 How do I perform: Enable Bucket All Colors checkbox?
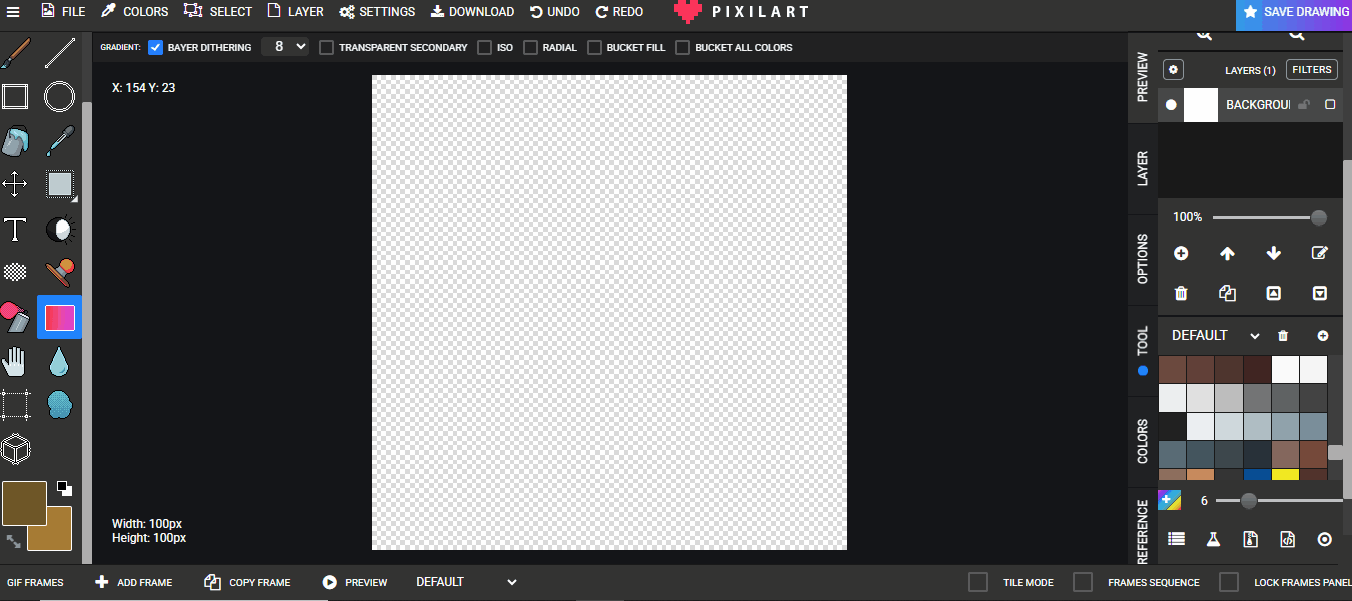pos(682,47)
